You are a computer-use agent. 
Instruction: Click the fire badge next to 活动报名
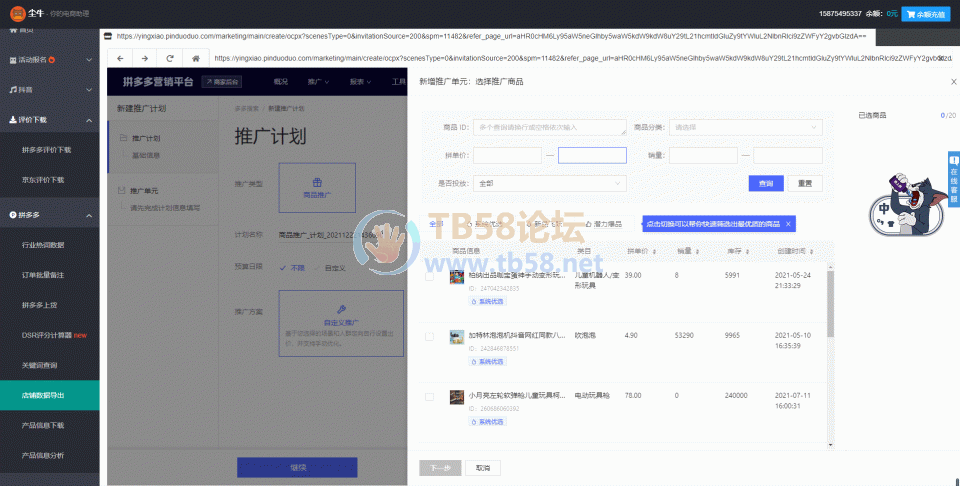(x=52, y=60)
